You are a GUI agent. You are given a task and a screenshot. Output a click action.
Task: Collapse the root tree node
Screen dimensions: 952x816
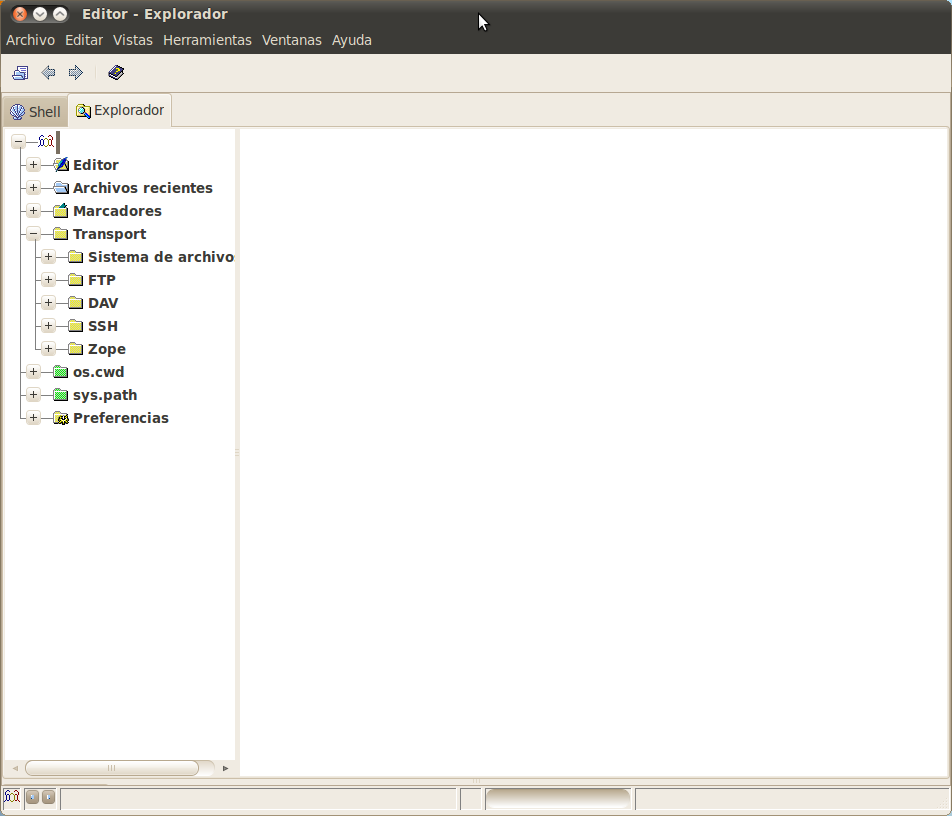coord(18,142)
